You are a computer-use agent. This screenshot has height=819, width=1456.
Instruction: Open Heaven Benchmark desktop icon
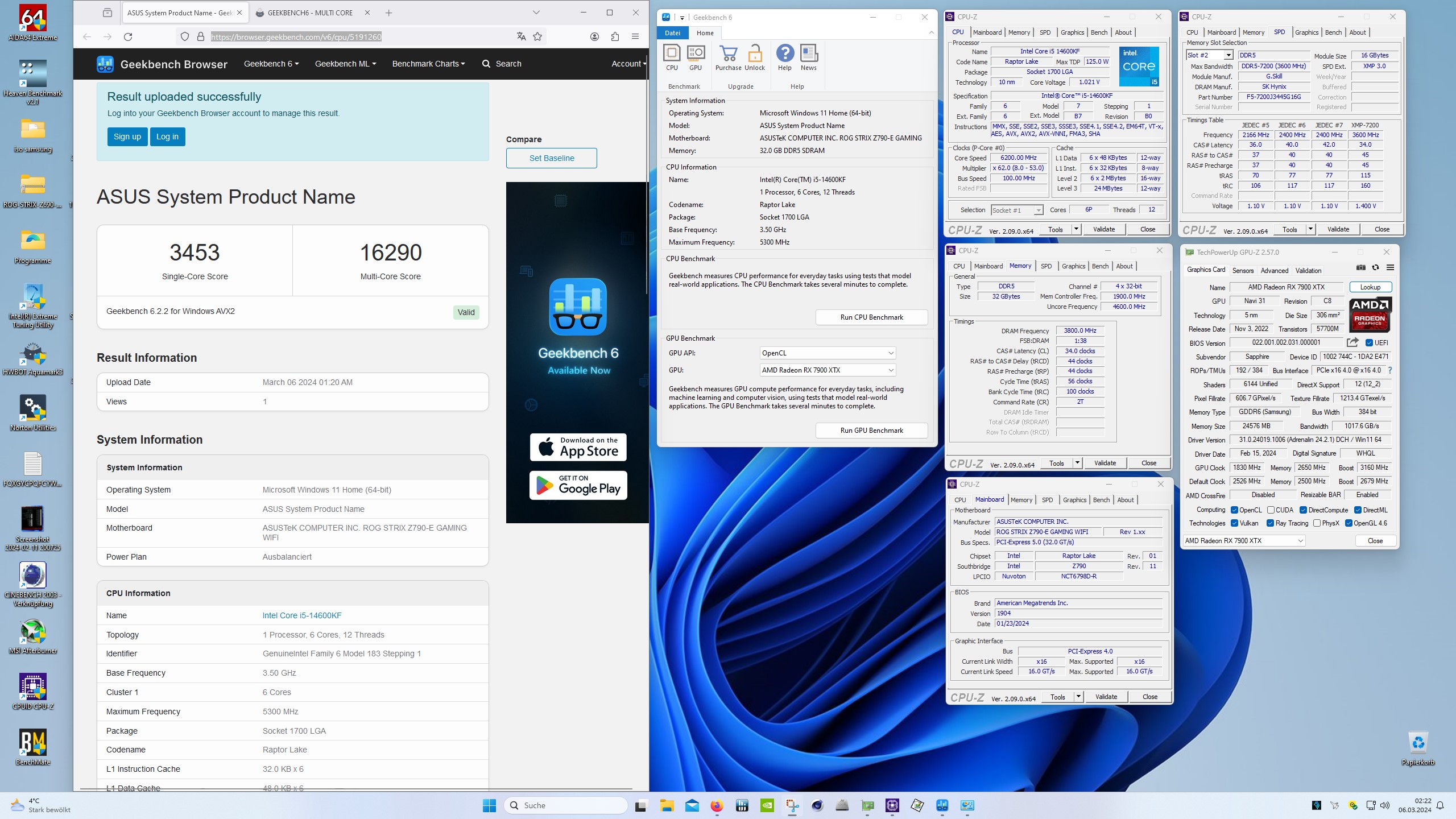(x=33, y=82)
